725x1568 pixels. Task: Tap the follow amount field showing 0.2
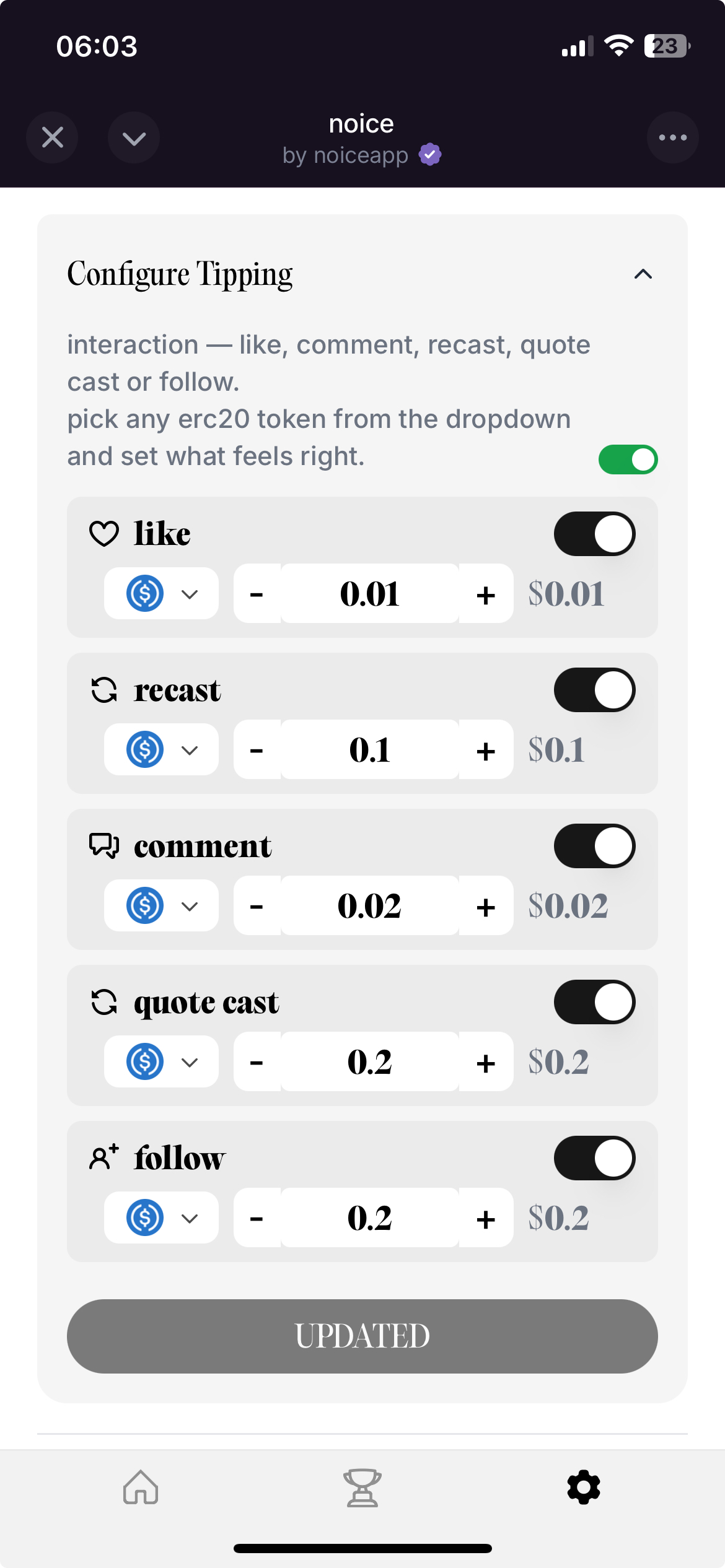point(370,1217)
